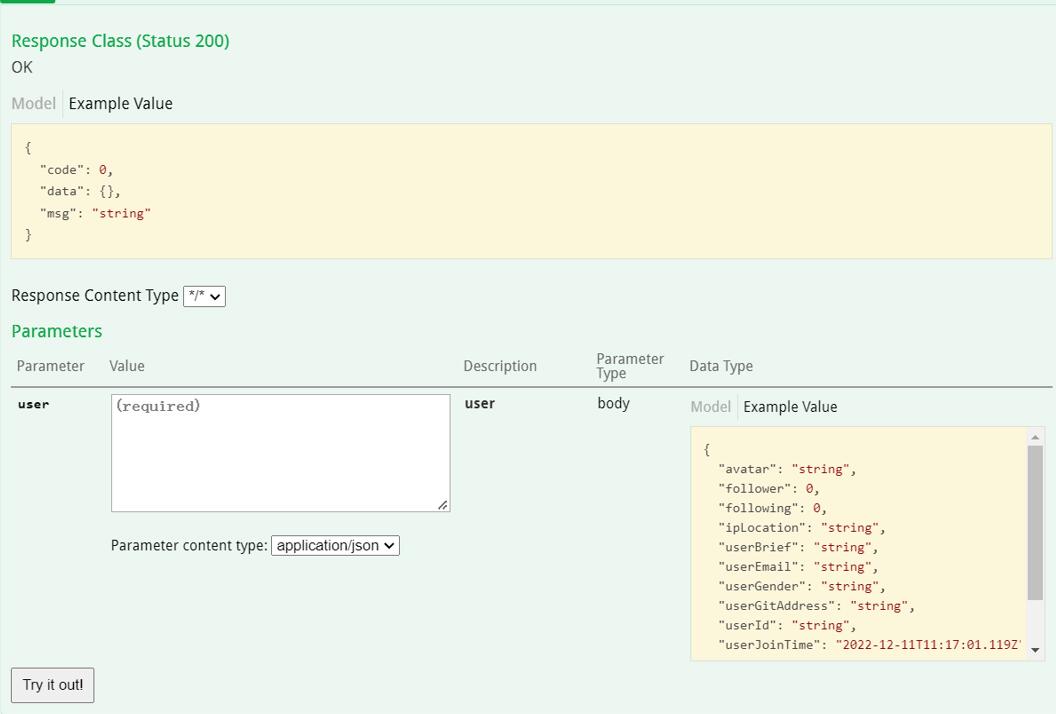Open the Response Content Type dropdown
The image size is (1056, 714).
coord(204,296)
